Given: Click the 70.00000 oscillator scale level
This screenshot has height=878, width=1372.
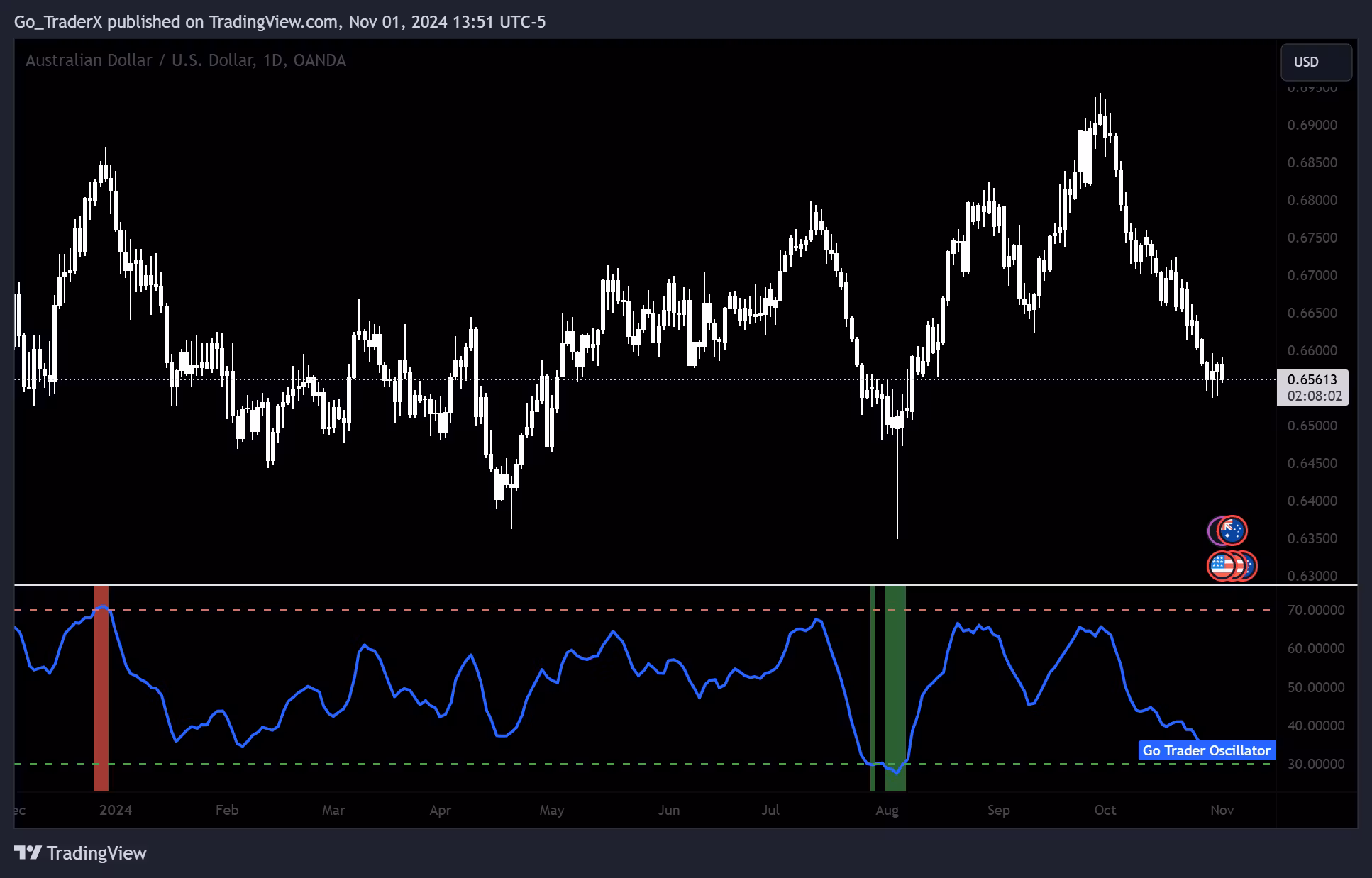Looking at the screenshot, I should (x=1316, y=610).
